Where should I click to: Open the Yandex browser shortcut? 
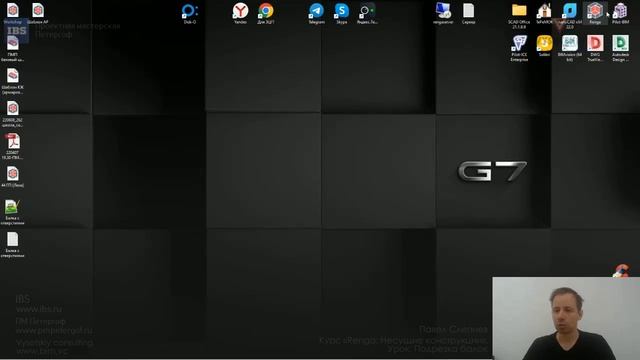point(240,11)
